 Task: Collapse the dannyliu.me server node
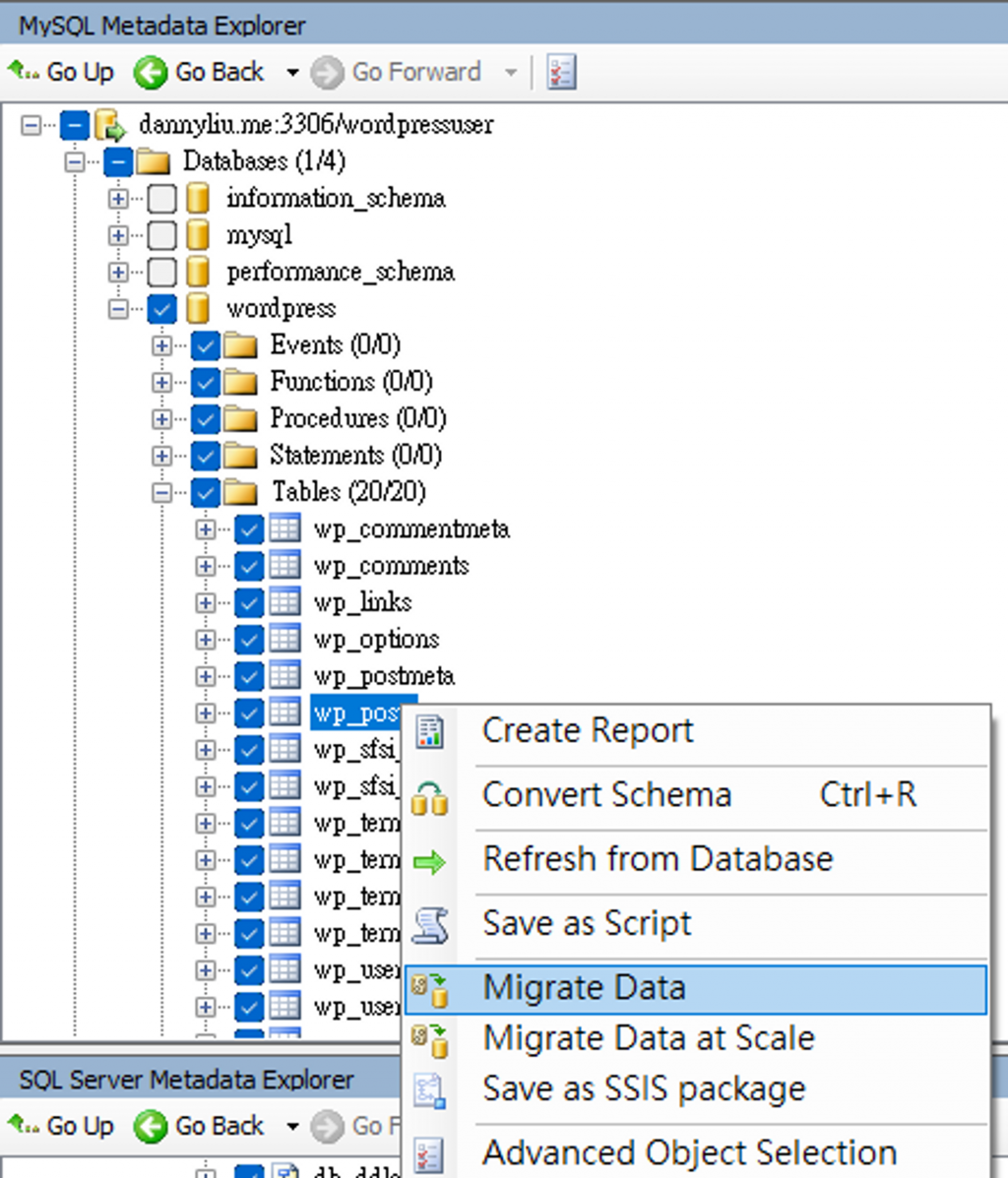click(x=31, y=125)
